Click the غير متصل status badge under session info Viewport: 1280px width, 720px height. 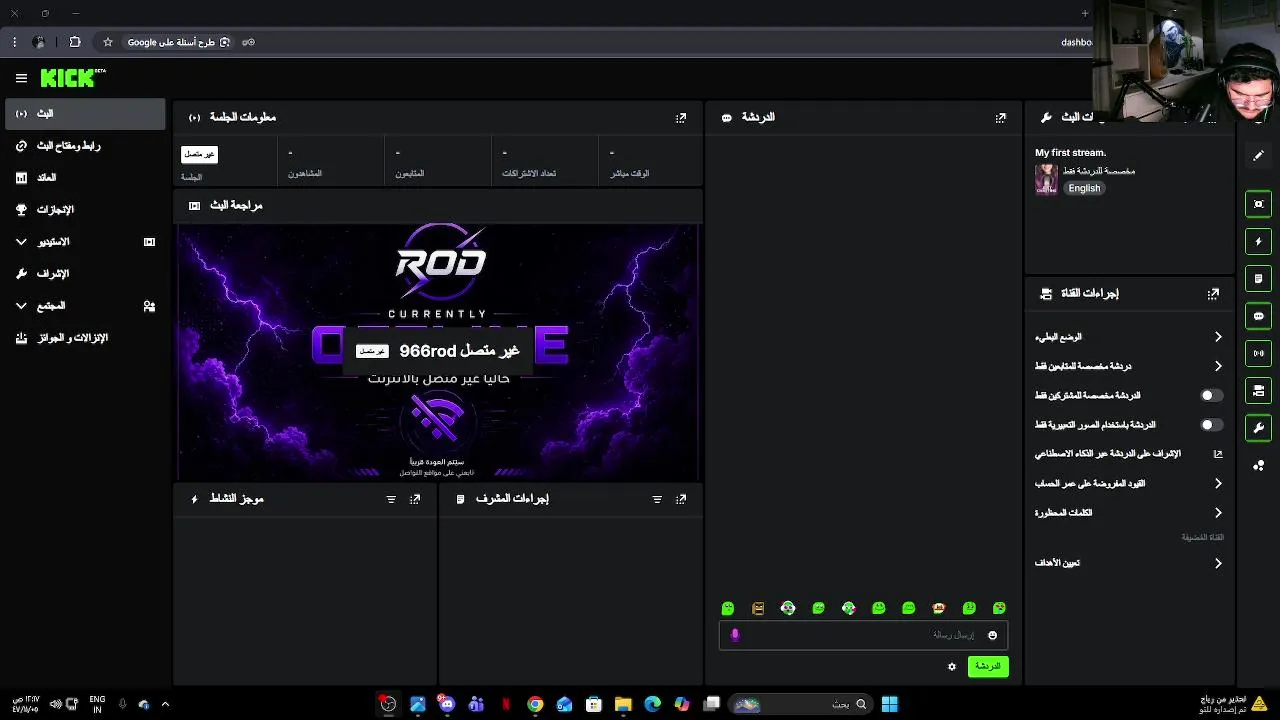pos(199,154)
